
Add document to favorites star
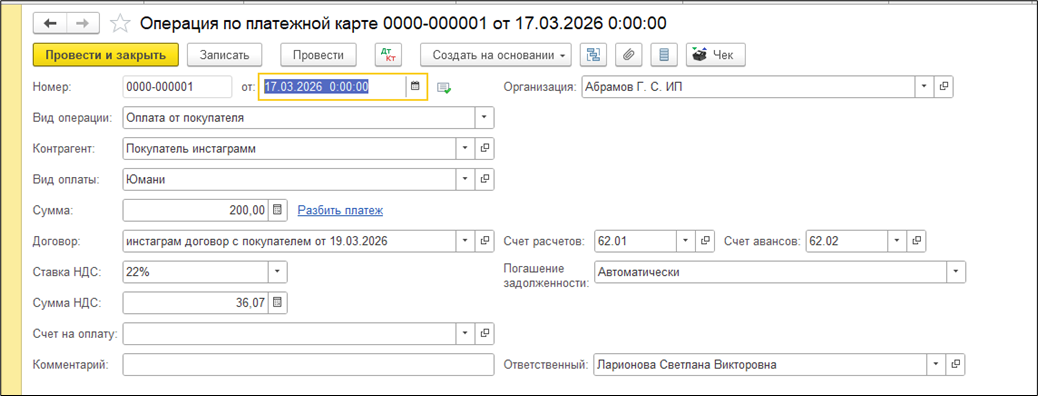pyautogui.click(x=120, y=24)
